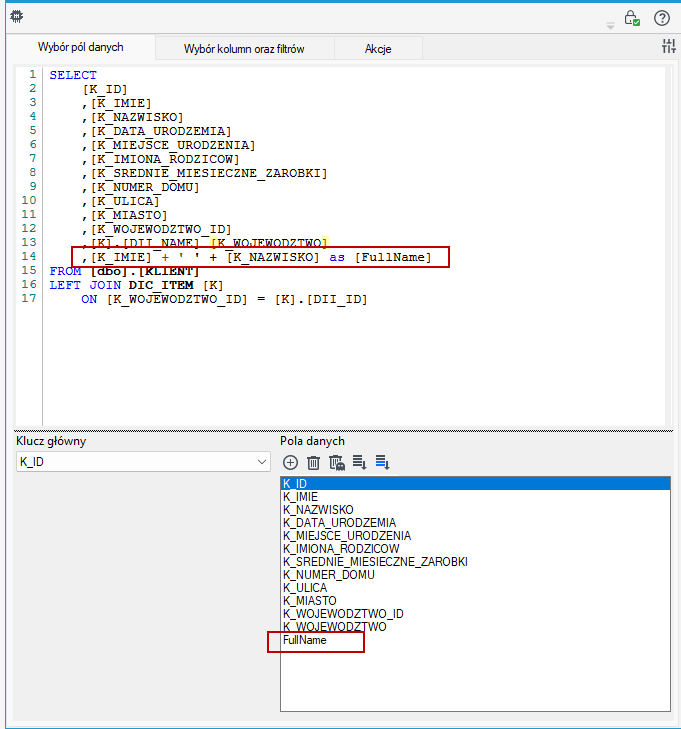This screenshot has width=681, height=729.
Task: Select K_WOJEWODZTWO_ID in the data fields list
Action: pyautogui.click(x=475, y=614)
